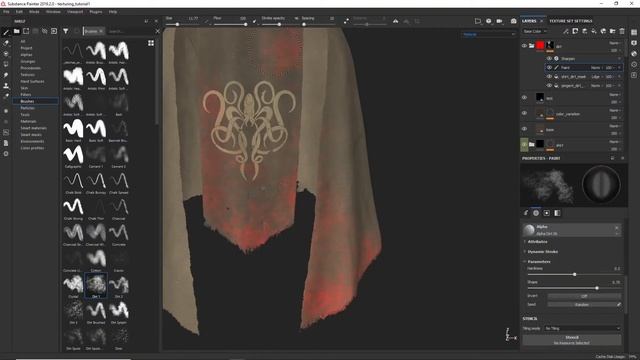The width and height of the screenshot is (640, 360).
Task: Click the shelf filter funnel icon
Action: click(x=65, y=31)
